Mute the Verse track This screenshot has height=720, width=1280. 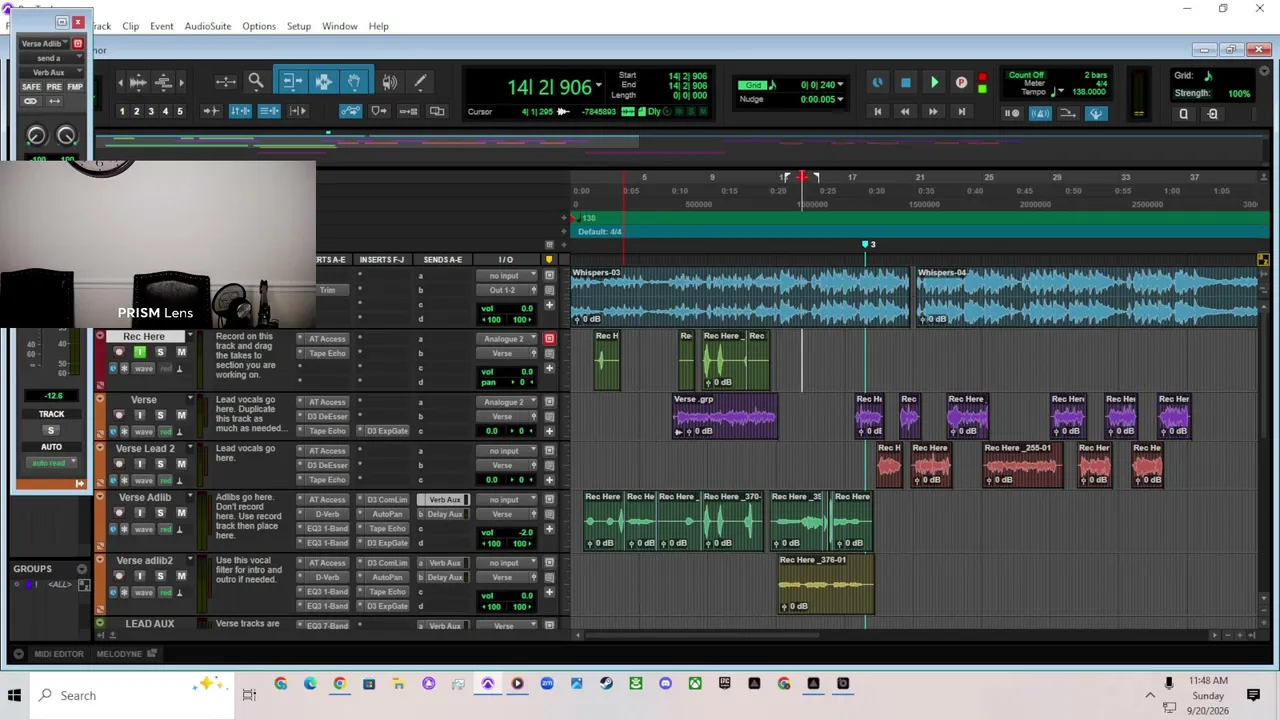click(x=181, y=415)
